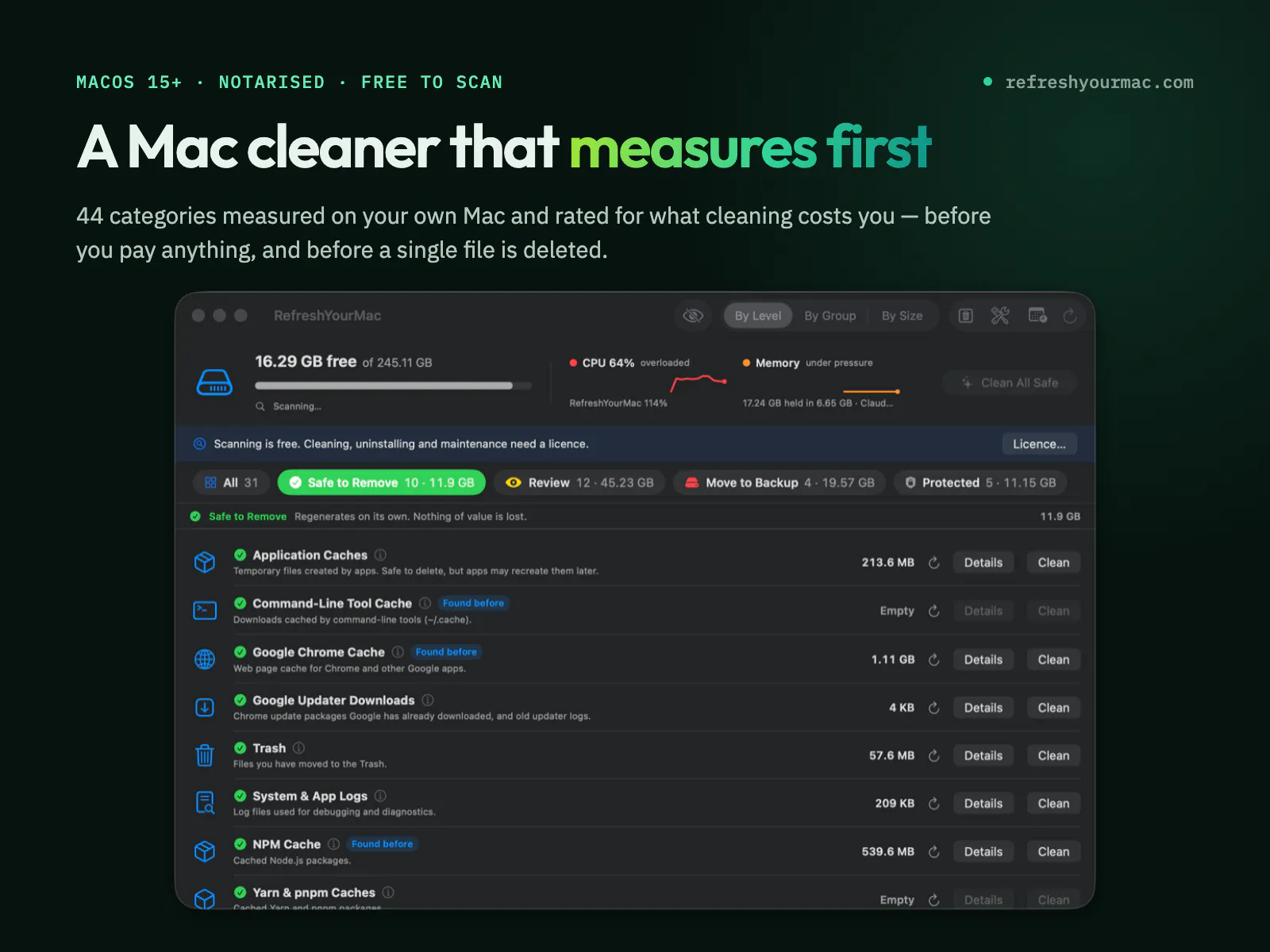Switch to By Group view
1270x952 pixels.
point(830,316)
